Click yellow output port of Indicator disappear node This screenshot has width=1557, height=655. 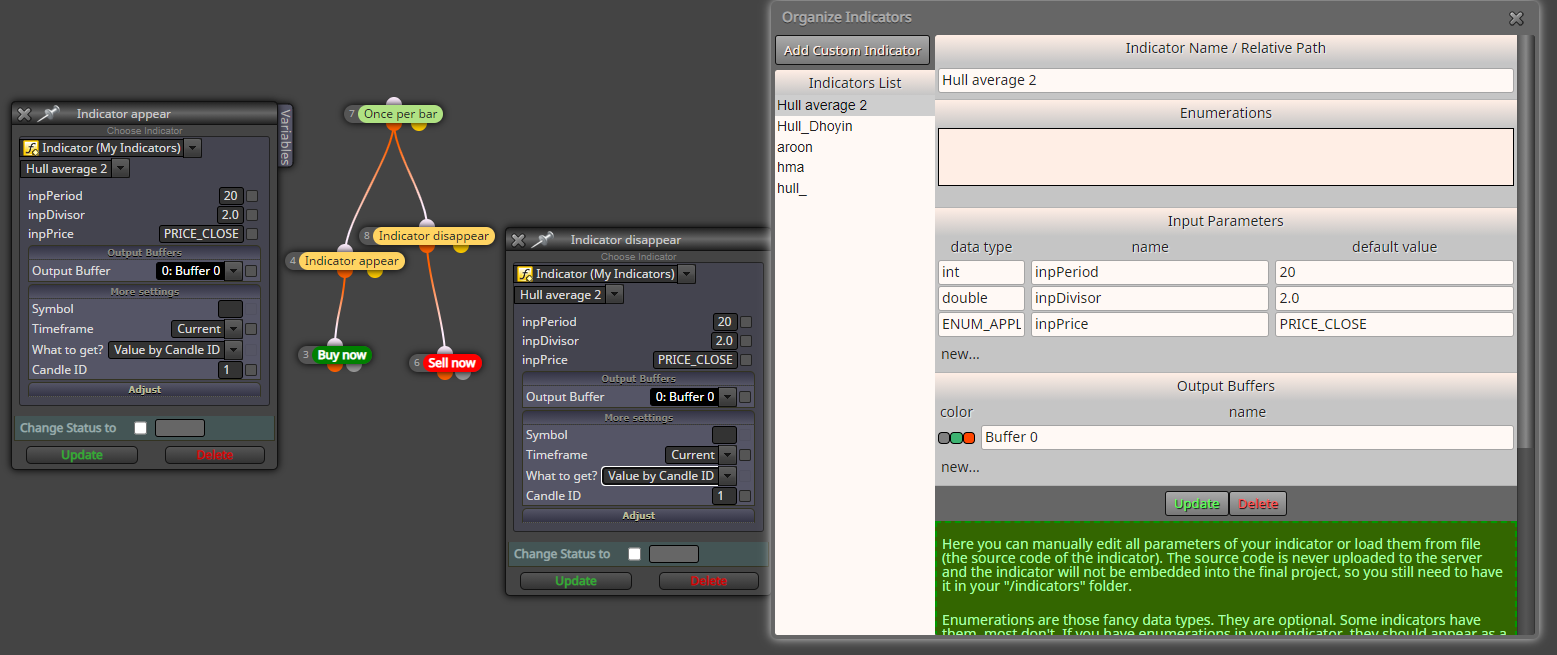click(460, 247)
